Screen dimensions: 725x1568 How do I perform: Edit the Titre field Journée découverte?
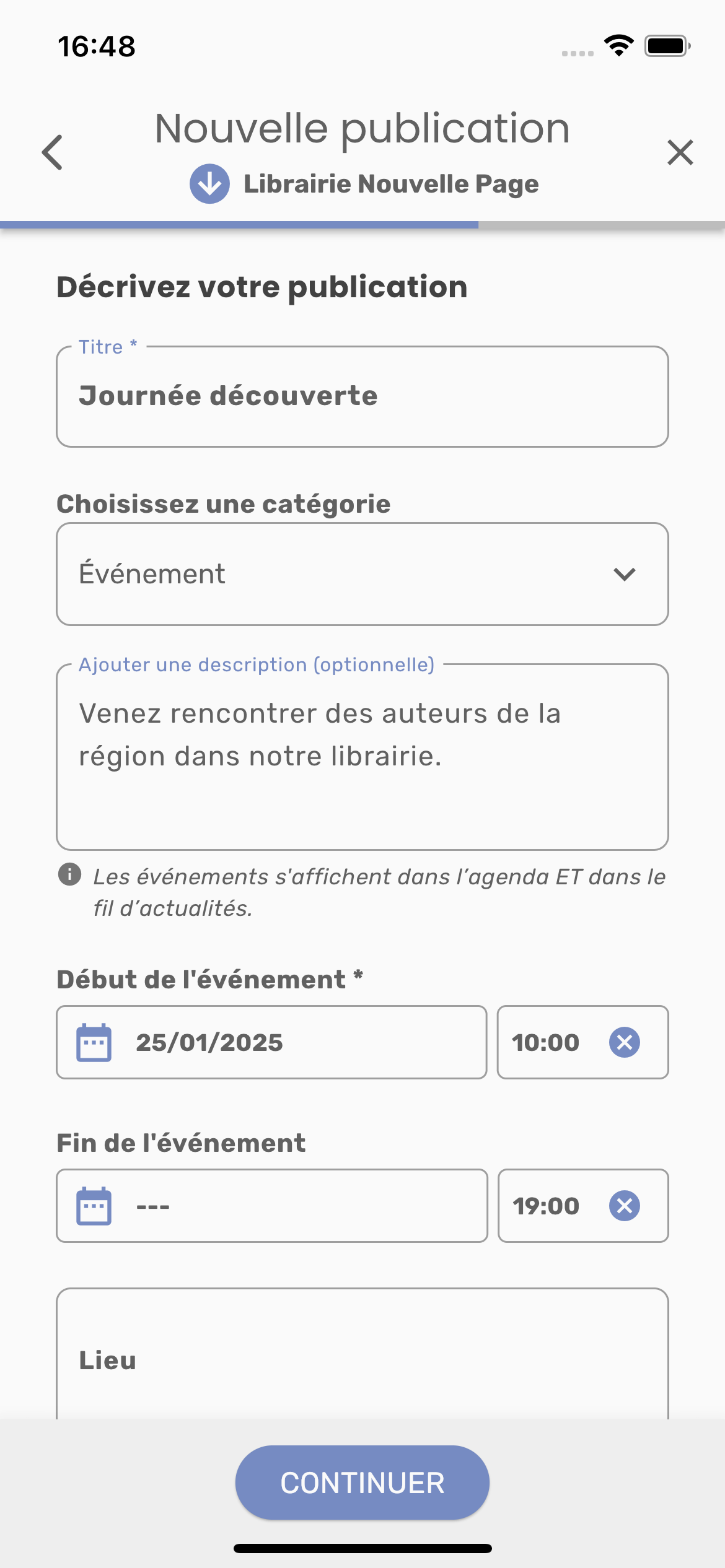(362, 396)
